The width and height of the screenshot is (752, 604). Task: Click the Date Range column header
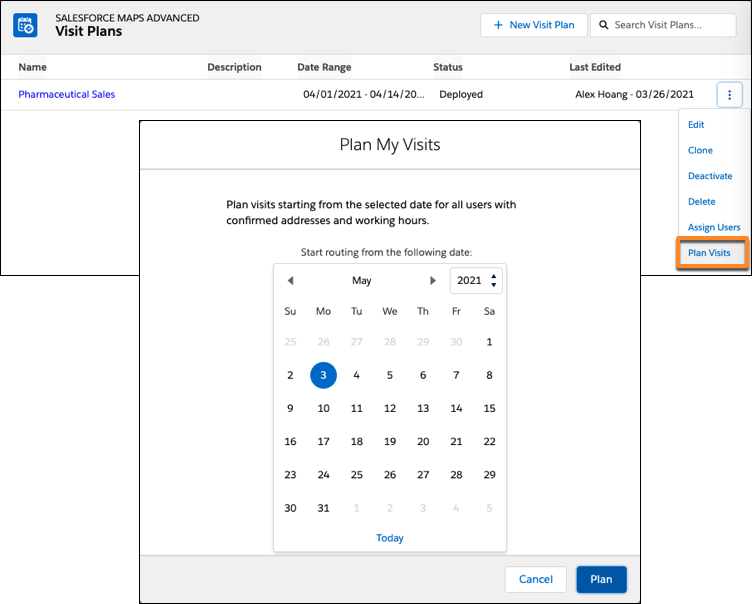(324, 67)
